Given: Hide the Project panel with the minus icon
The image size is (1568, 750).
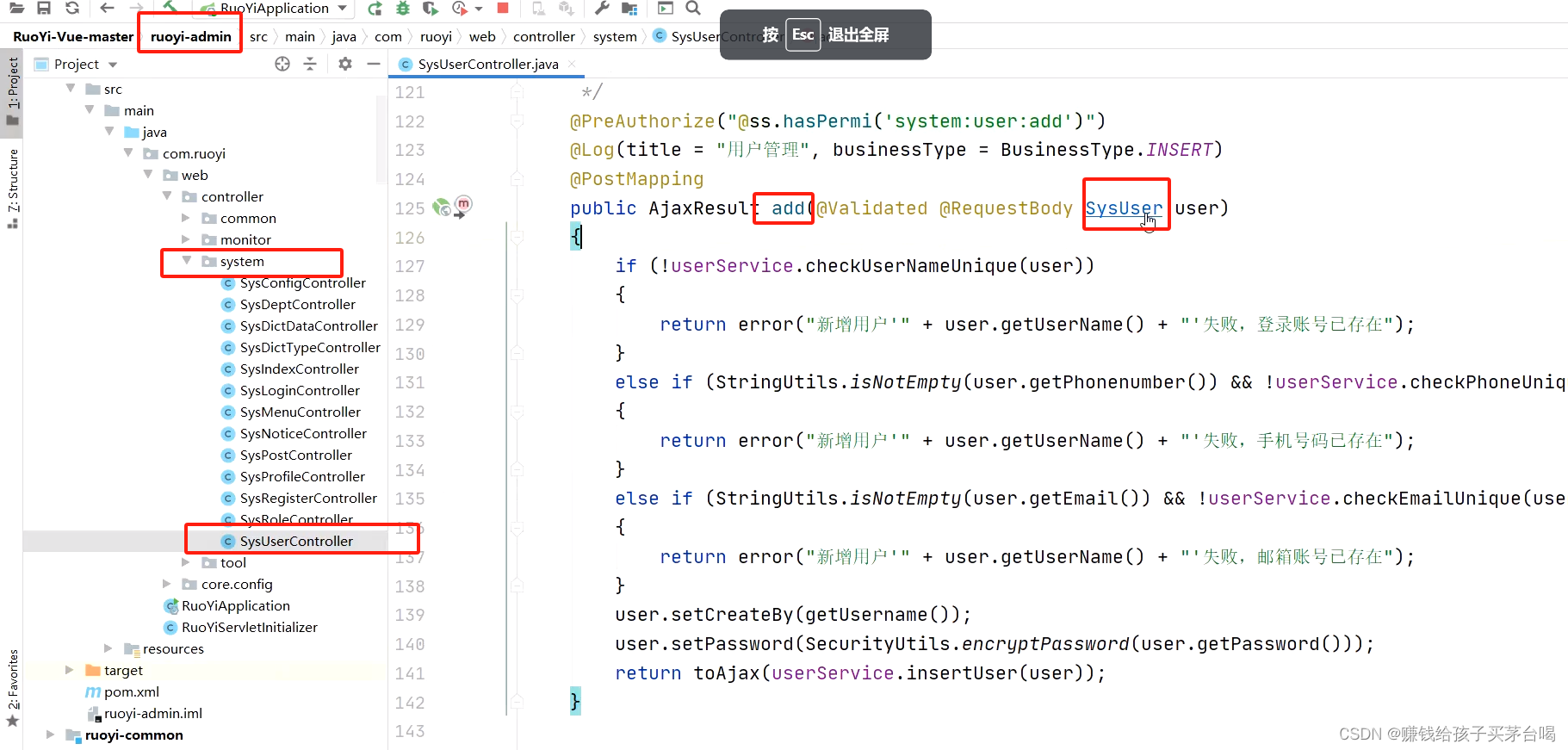Looking at the screenshot, I should [373, 64].
